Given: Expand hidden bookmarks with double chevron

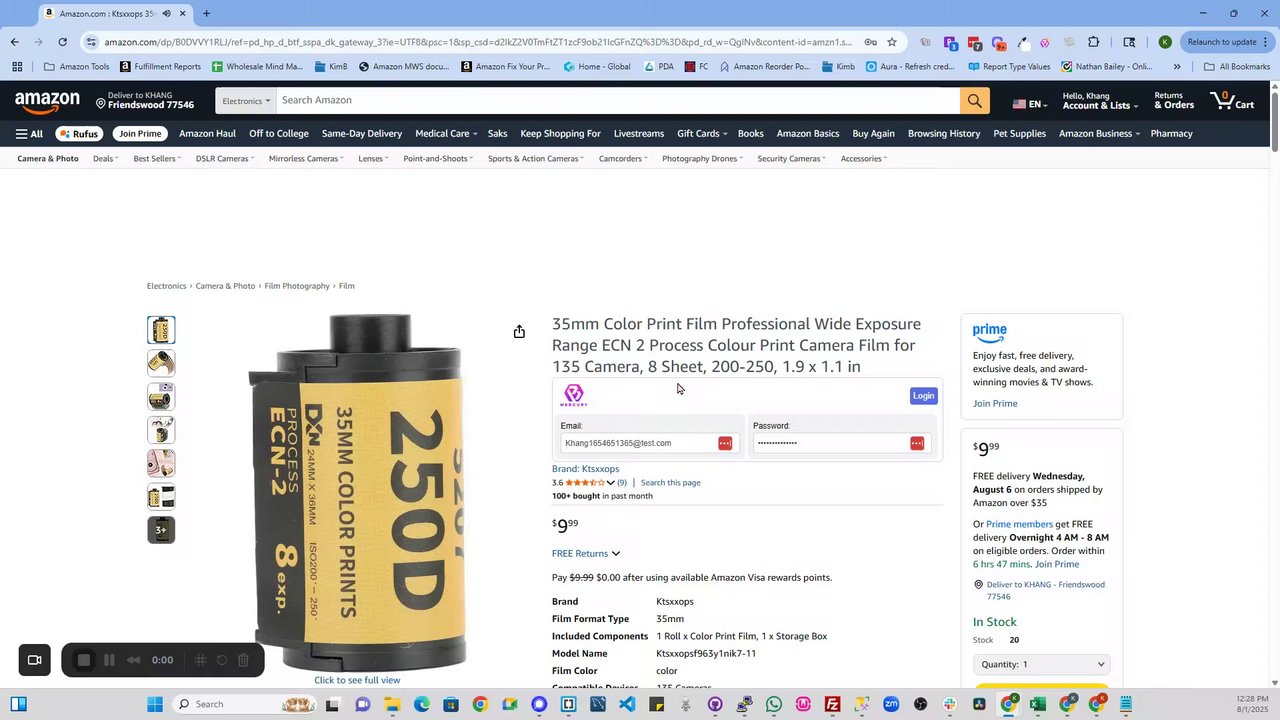Looking at the screenshot, I should click(1177, 67).
